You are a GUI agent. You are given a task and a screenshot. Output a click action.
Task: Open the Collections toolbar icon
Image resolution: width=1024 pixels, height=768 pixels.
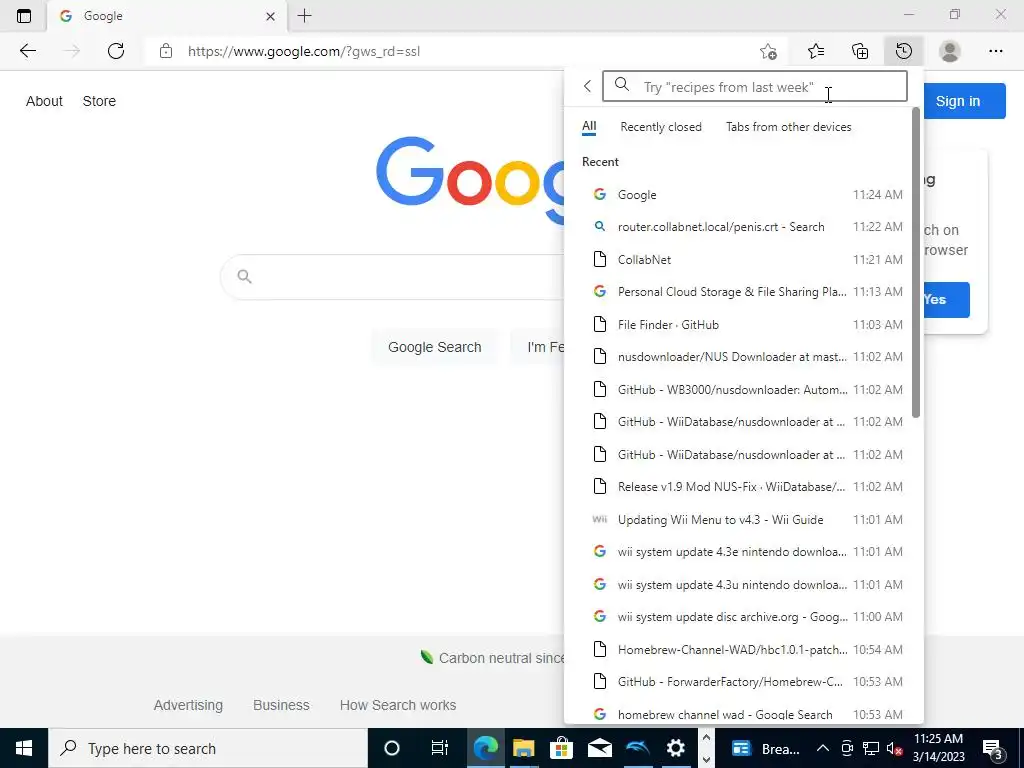[860, 51]
